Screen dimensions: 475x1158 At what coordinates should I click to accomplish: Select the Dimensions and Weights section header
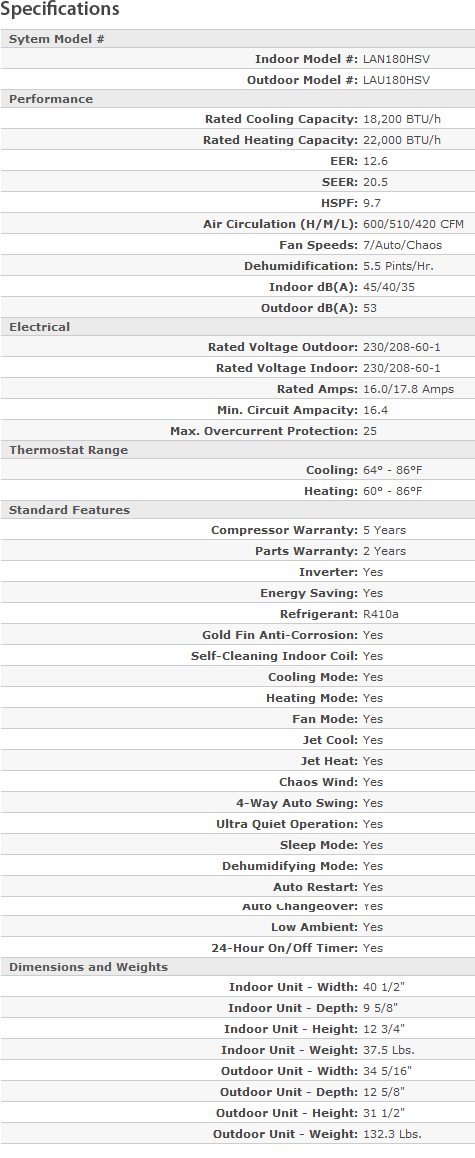(237, 967)
